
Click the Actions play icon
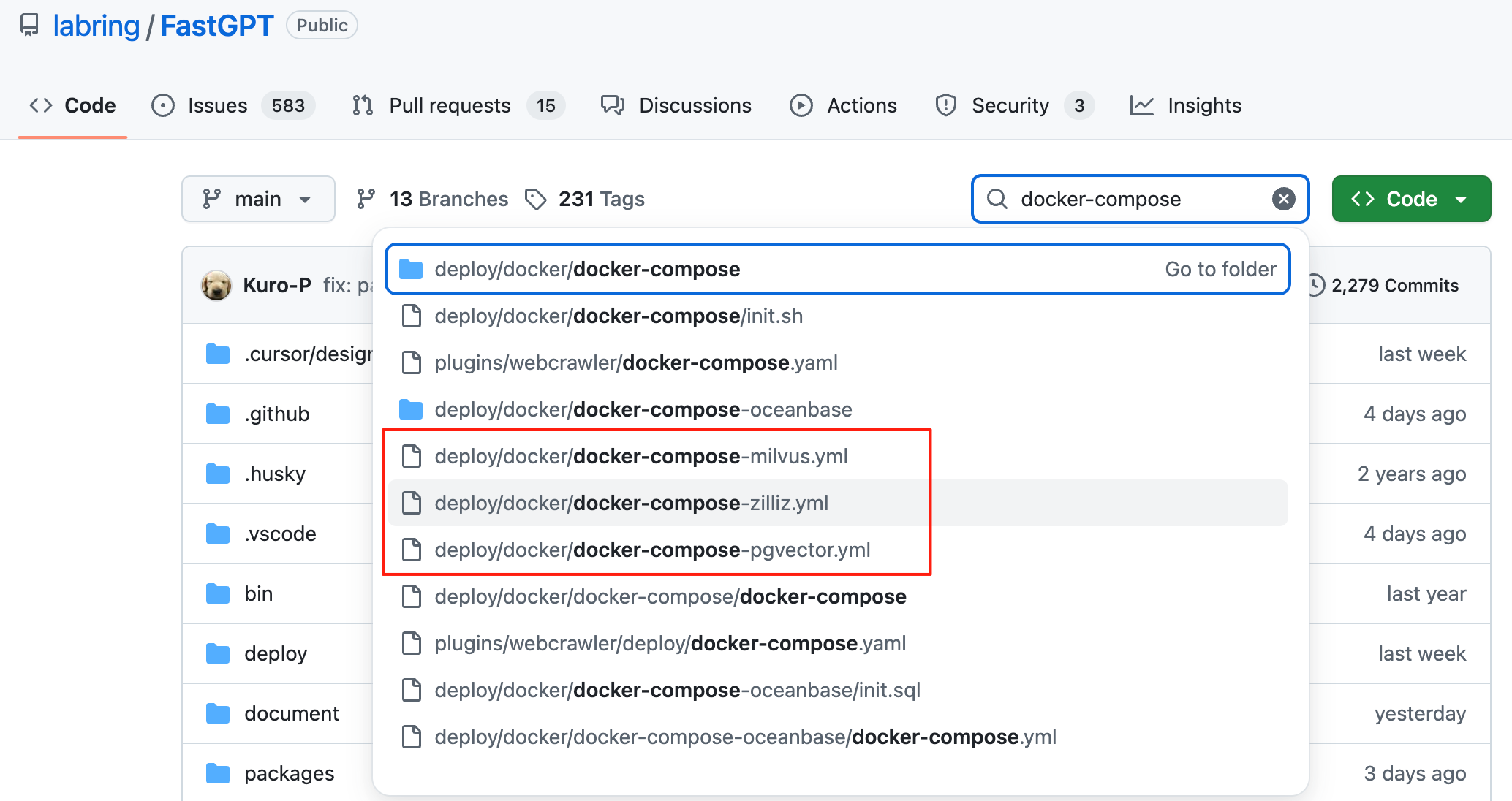[801, 105]
